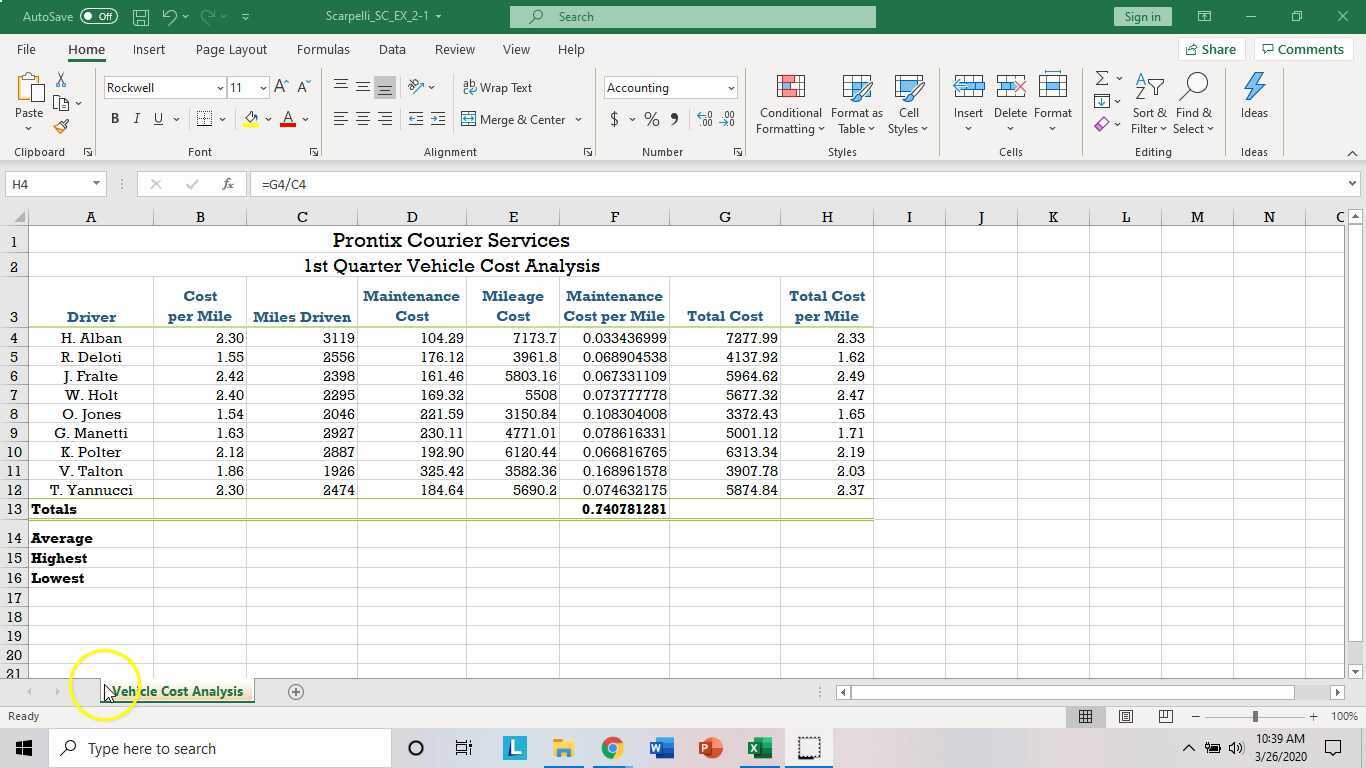
Task: Switch to the Formulas ribbon tab
Action: tap(323, 49)
